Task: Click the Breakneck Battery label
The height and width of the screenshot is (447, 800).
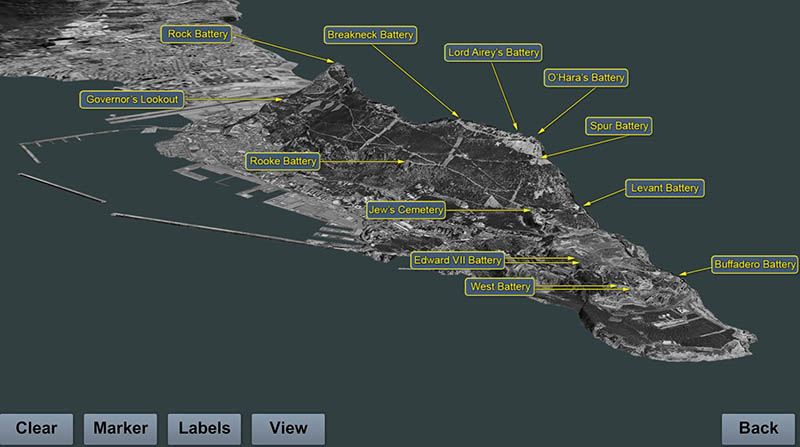Action: [x=370, y=35]
